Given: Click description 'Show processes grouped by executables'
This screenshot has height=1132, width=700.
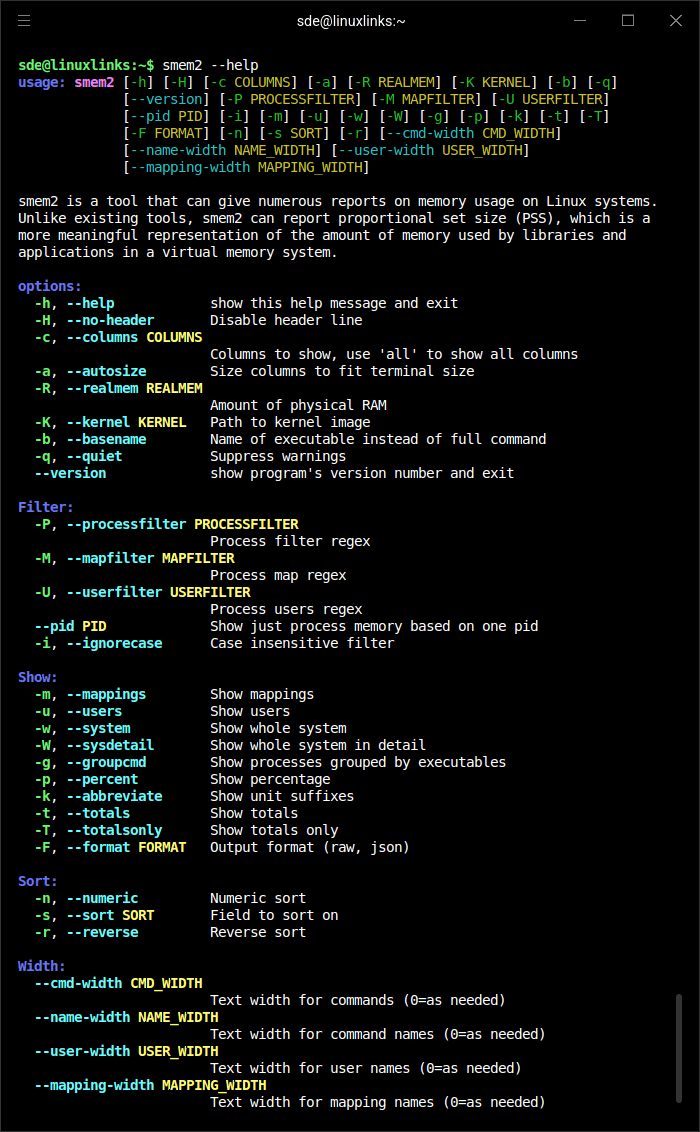Looking at the screenshot, I should [x=358, y=762].
